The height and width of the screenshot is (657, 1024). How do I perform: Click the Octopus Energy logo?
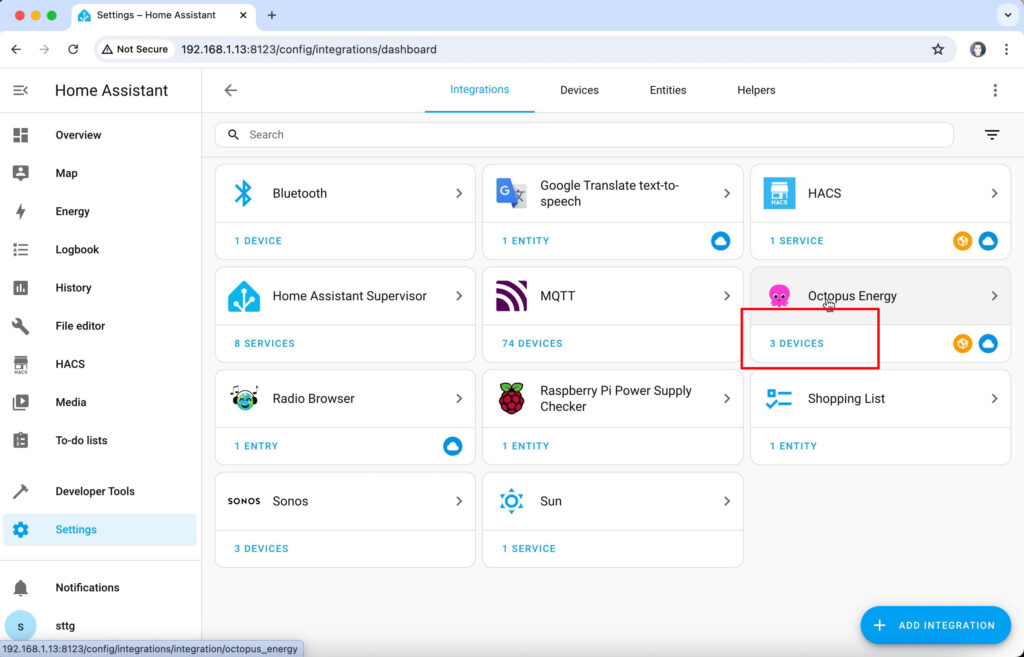coord(779,296)
